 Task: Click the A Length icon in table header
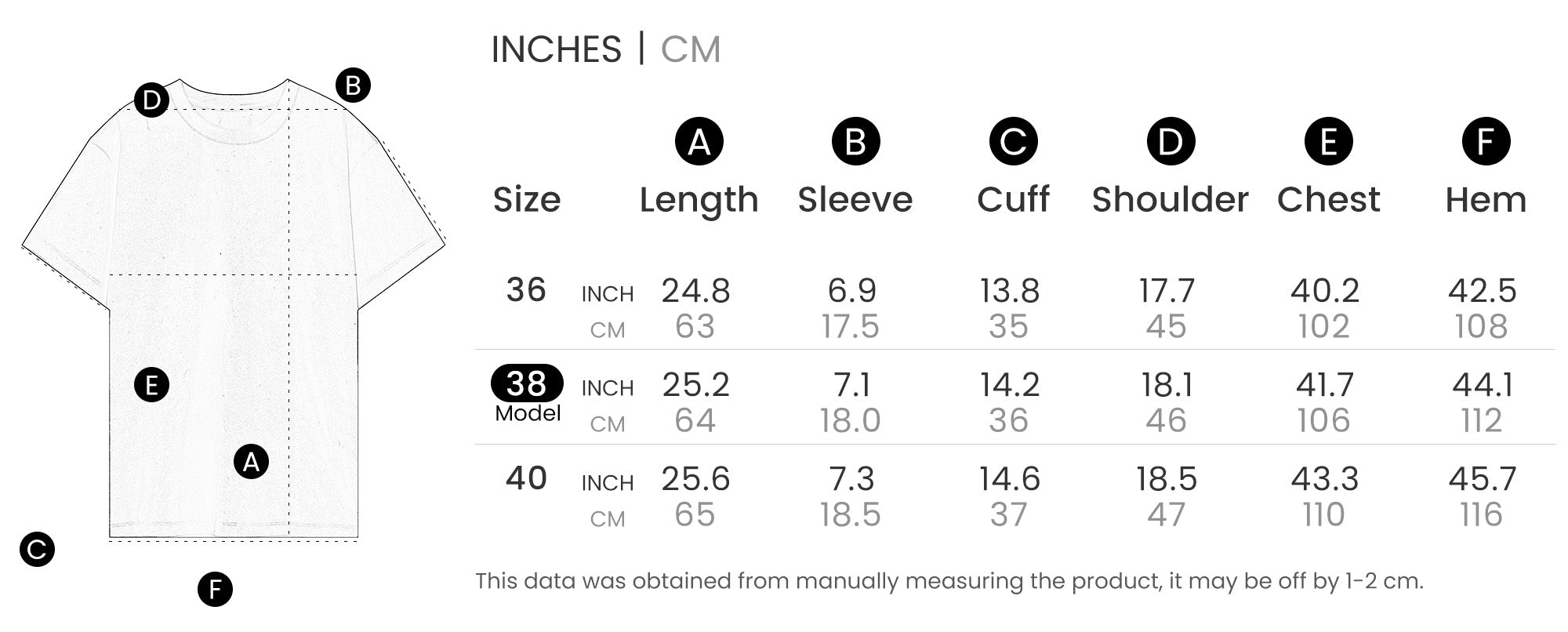tap(699, 142)
